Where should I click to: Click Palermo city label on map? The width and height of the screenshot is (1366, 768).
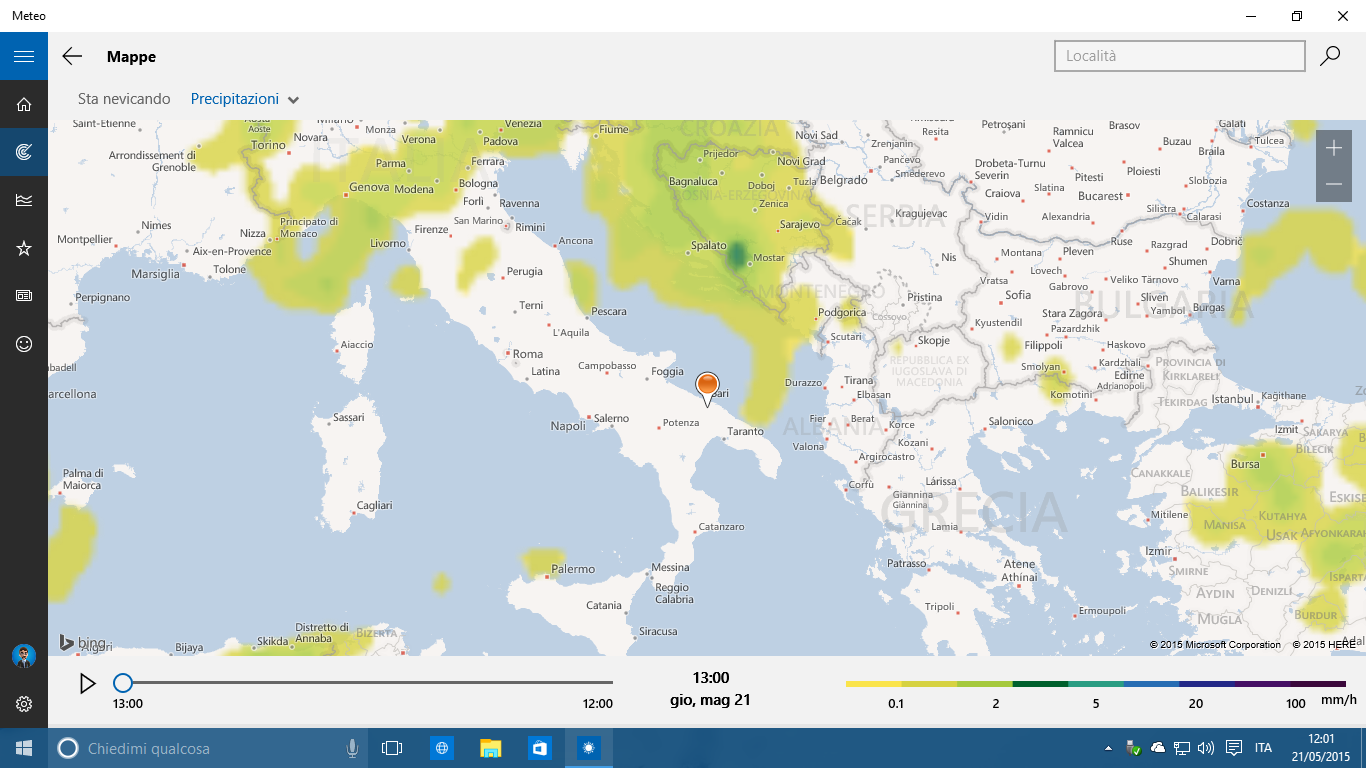tap(573, 569)
